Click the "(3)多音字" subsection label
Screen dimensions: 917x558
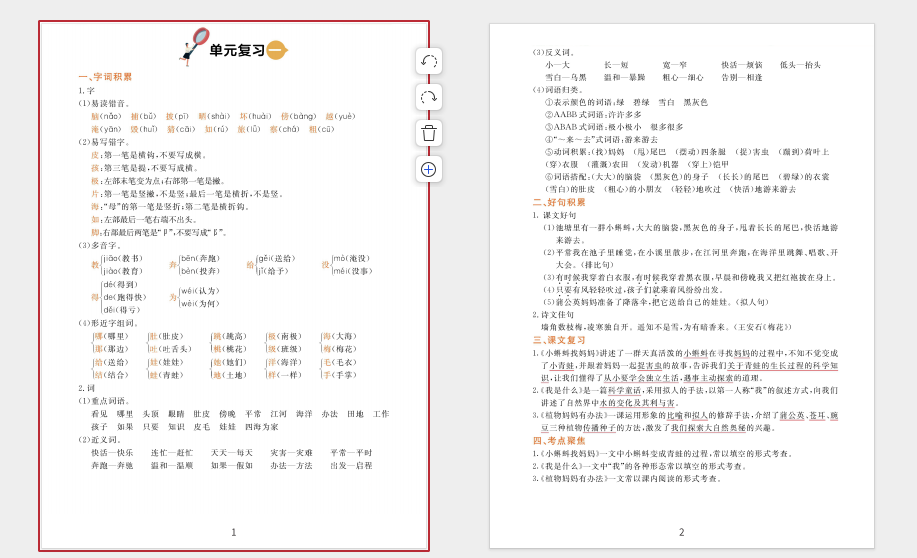100,245
